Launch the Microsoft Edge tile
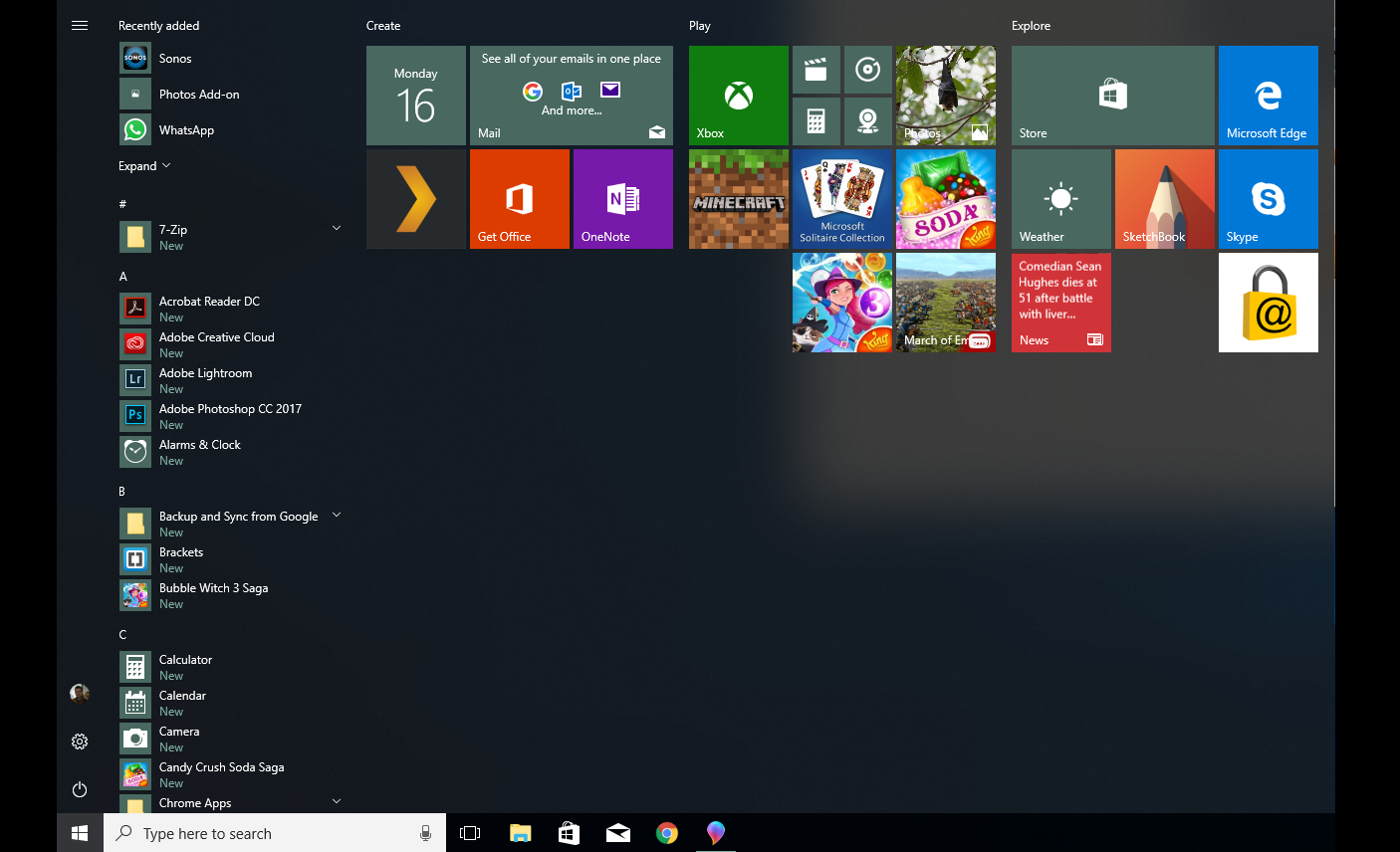 coord(1269,96)
